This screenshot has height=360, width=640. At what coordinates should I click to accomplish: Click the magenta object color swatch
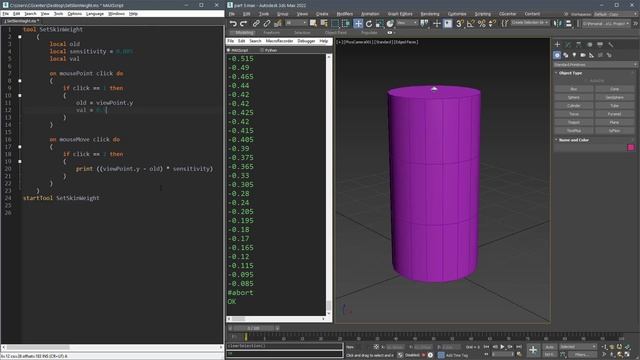pos(631,148)
